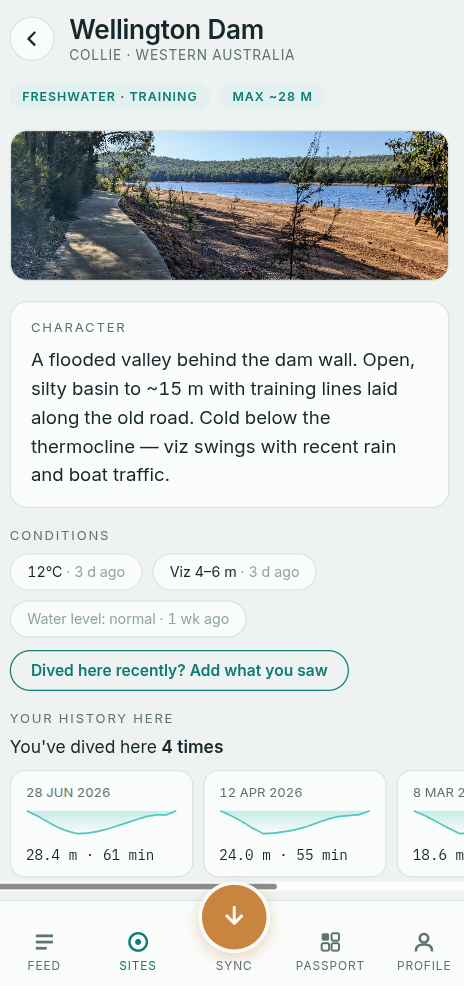
Task: Open the 12°C temperature condition chip
Action: [76, 572]
